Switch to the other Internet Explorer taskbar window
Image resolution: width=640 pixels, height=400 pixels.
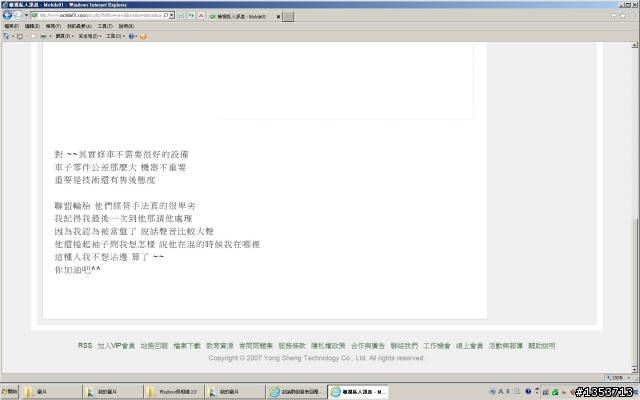point(296,392)
